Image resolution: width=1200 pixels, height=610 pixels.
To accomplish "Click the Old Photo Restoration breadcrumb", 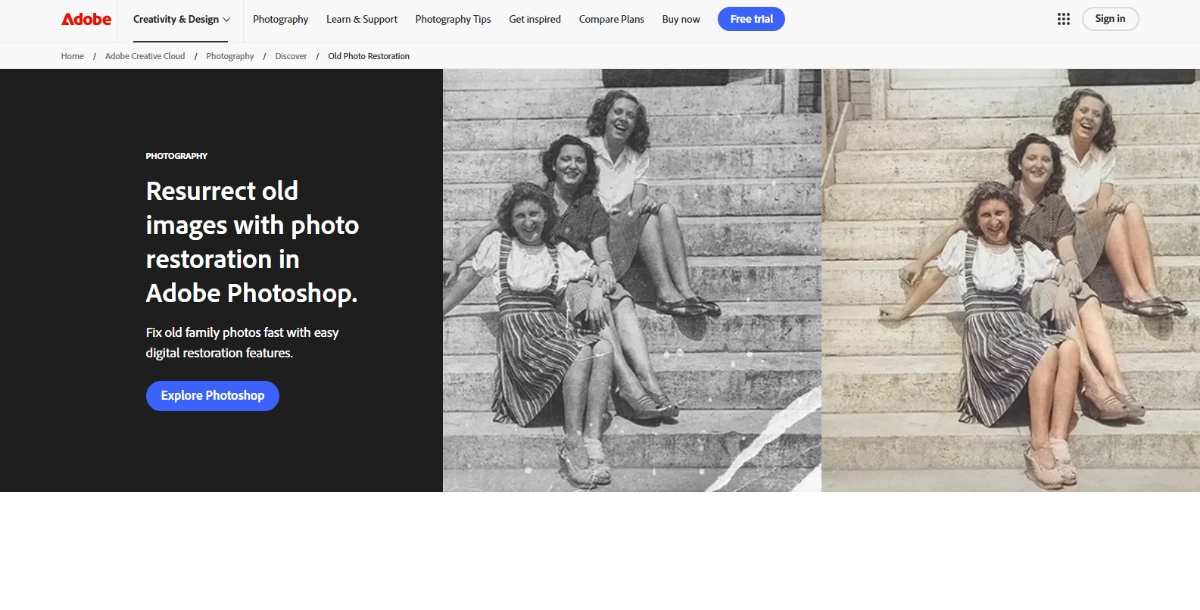I will coord(369,56).
